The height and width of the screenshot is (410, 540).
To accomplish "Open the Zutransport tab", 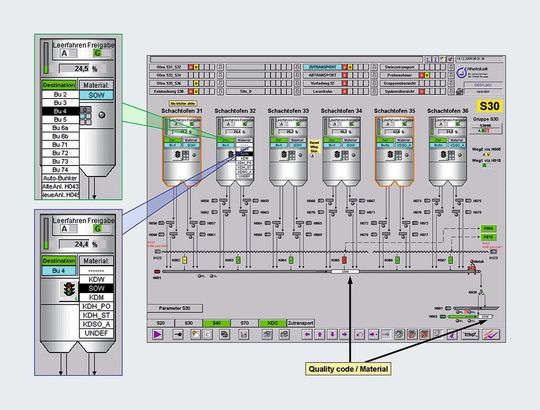I will [301, 323].
